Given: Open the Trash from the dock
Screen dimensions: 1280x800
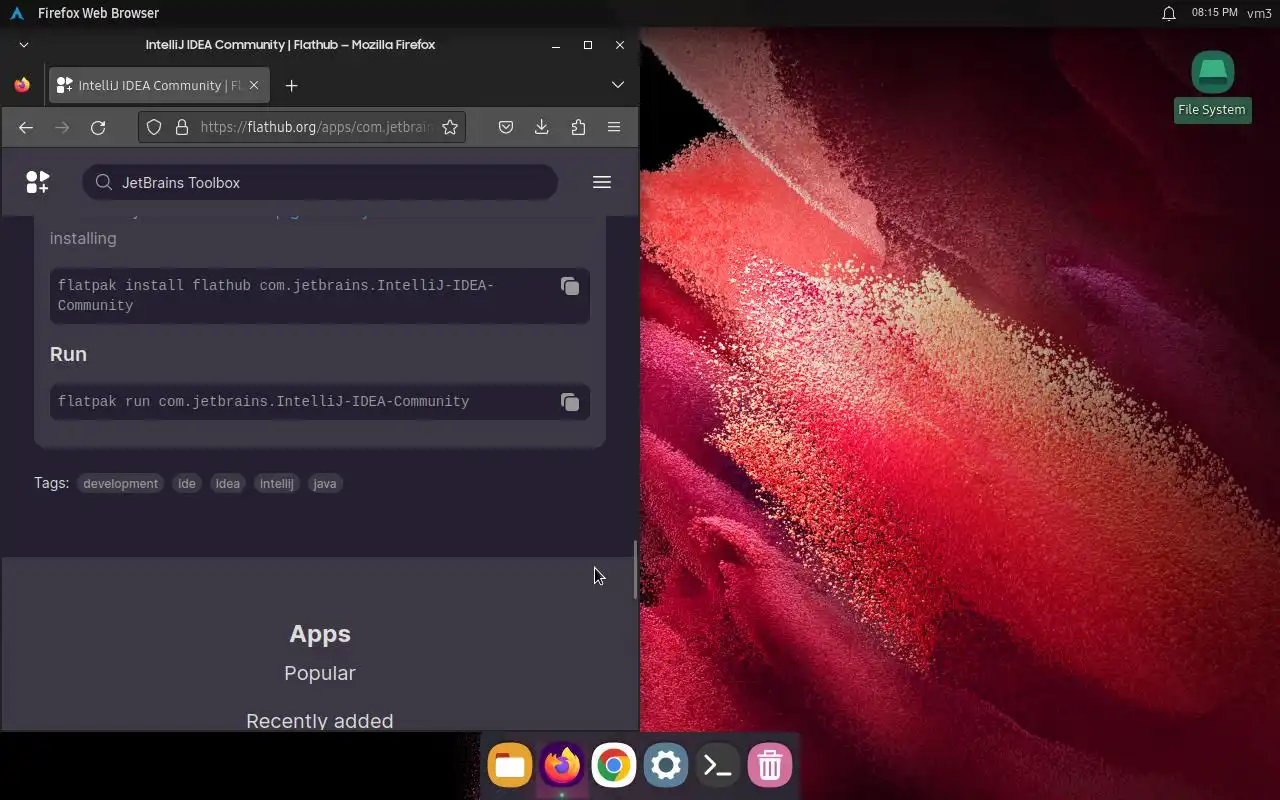Looking at the screenshot, I should tap(770, 766).
